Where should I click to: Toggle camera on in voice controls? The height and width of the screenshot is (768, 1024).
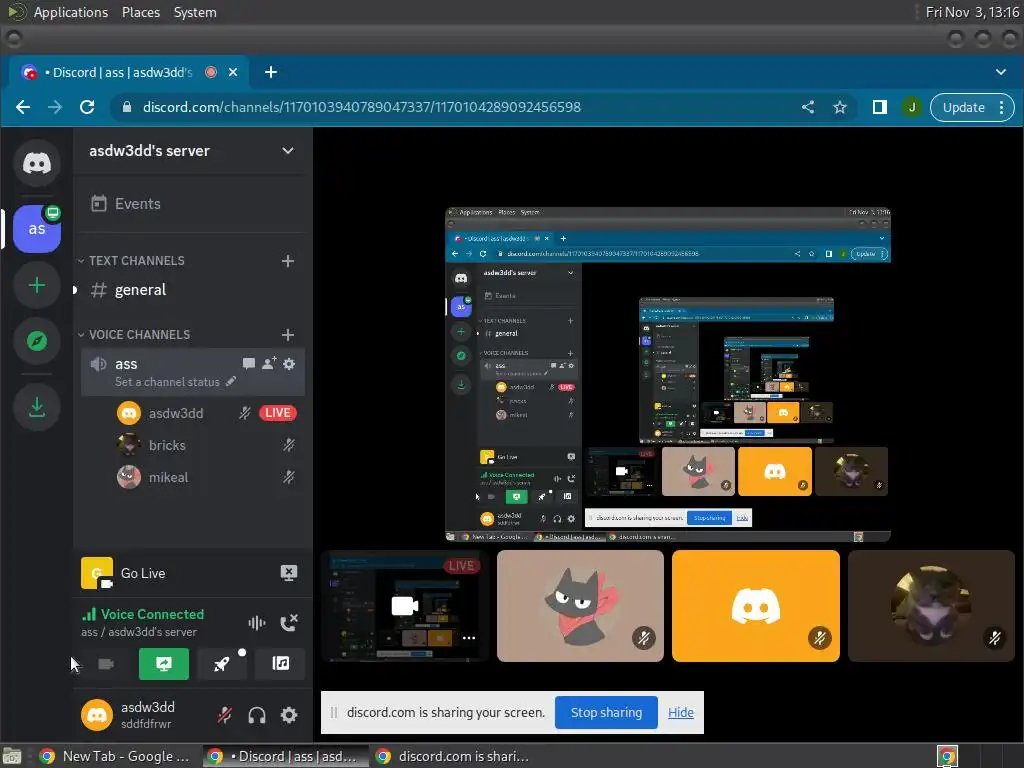click(106, 664)
